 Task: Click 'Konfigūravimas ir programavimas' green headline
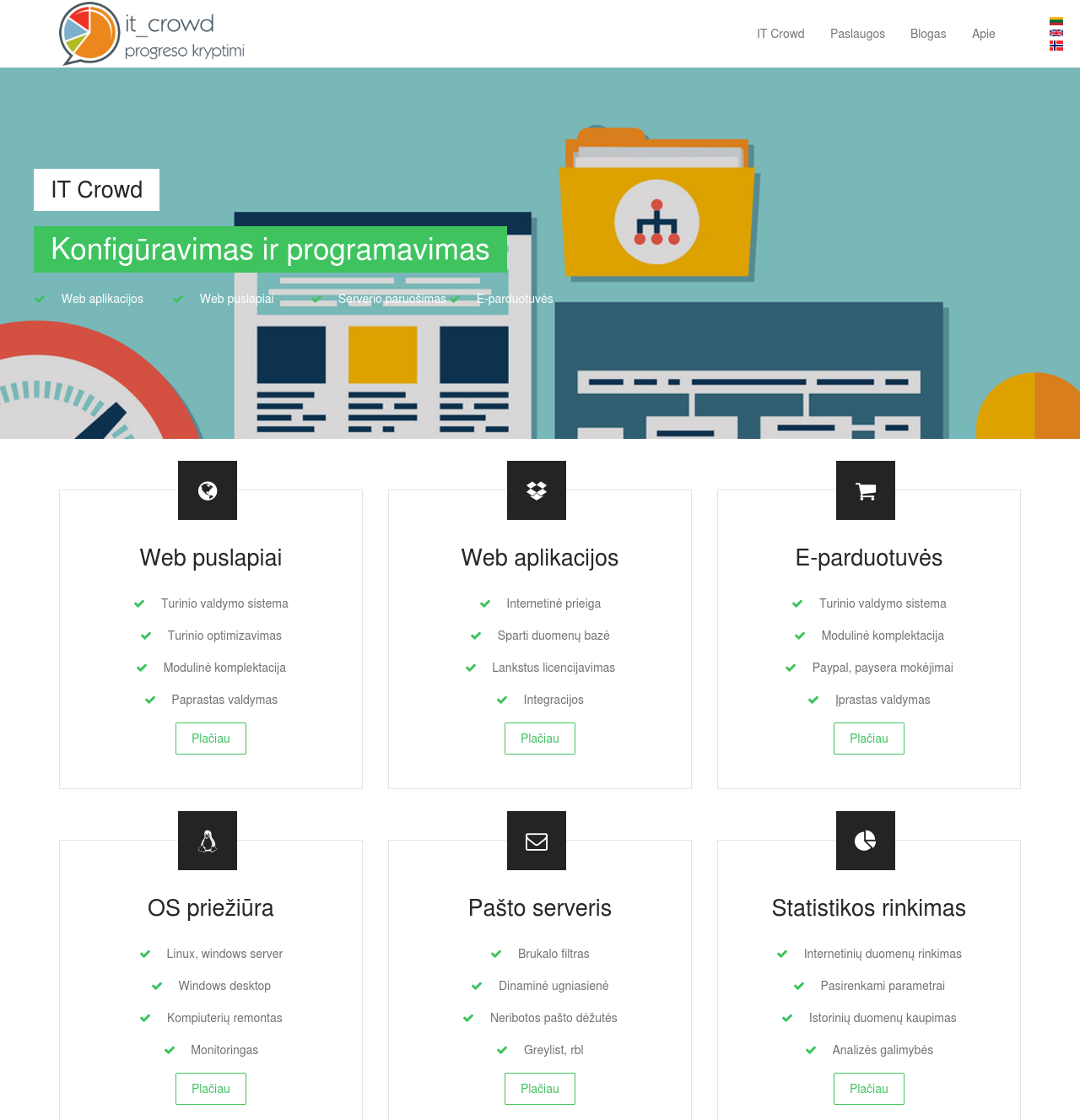click(x=270, y=250)
